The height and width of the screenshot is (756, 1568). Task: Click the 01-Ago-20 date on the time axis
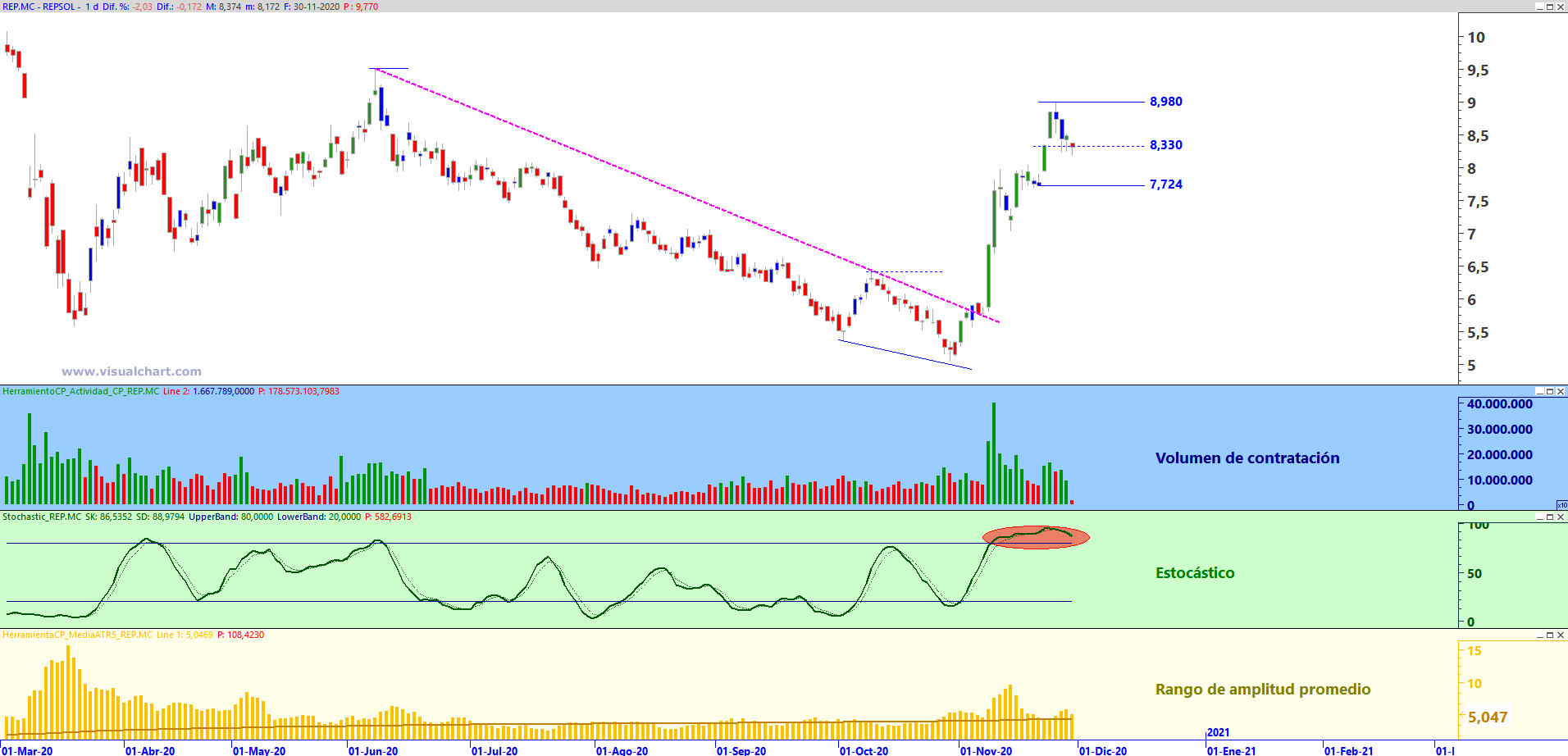point(622,751)
